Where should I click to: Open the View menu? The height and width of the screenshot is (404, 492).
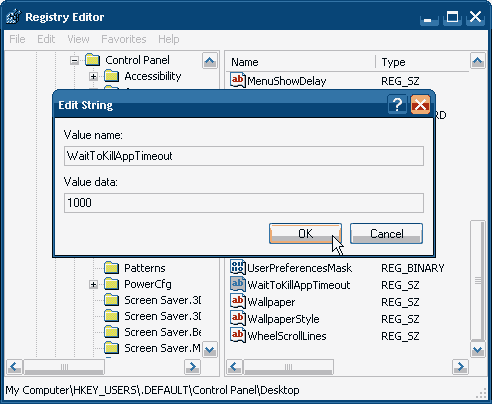point(78,39)
